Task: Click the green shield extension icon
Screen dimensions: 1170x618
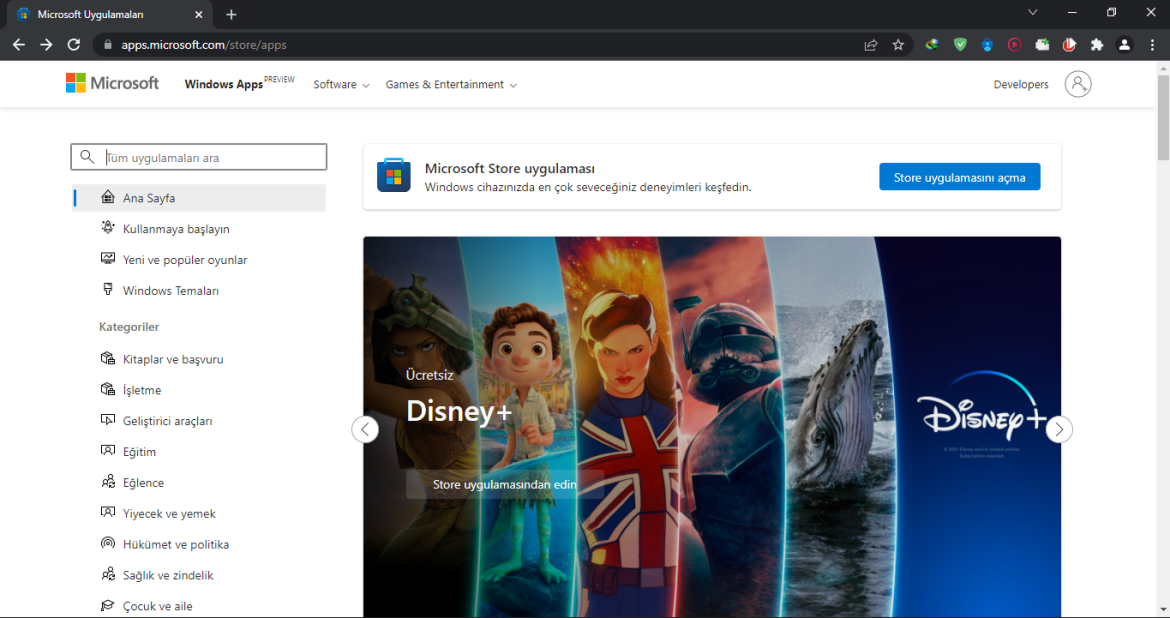Action: tap(960, 45)
